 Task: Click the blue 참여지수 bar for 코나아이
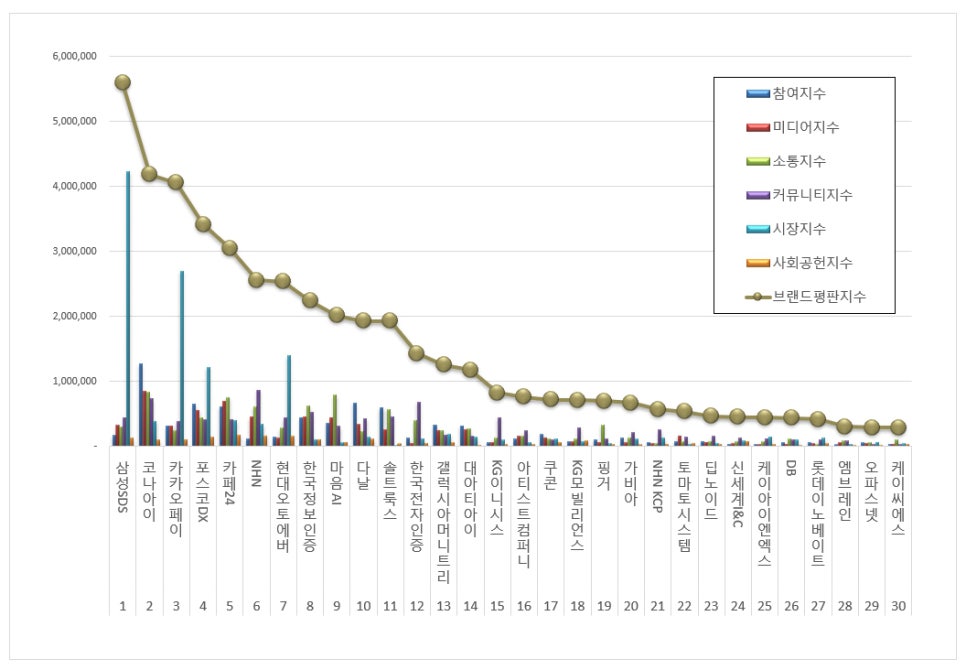141,405
